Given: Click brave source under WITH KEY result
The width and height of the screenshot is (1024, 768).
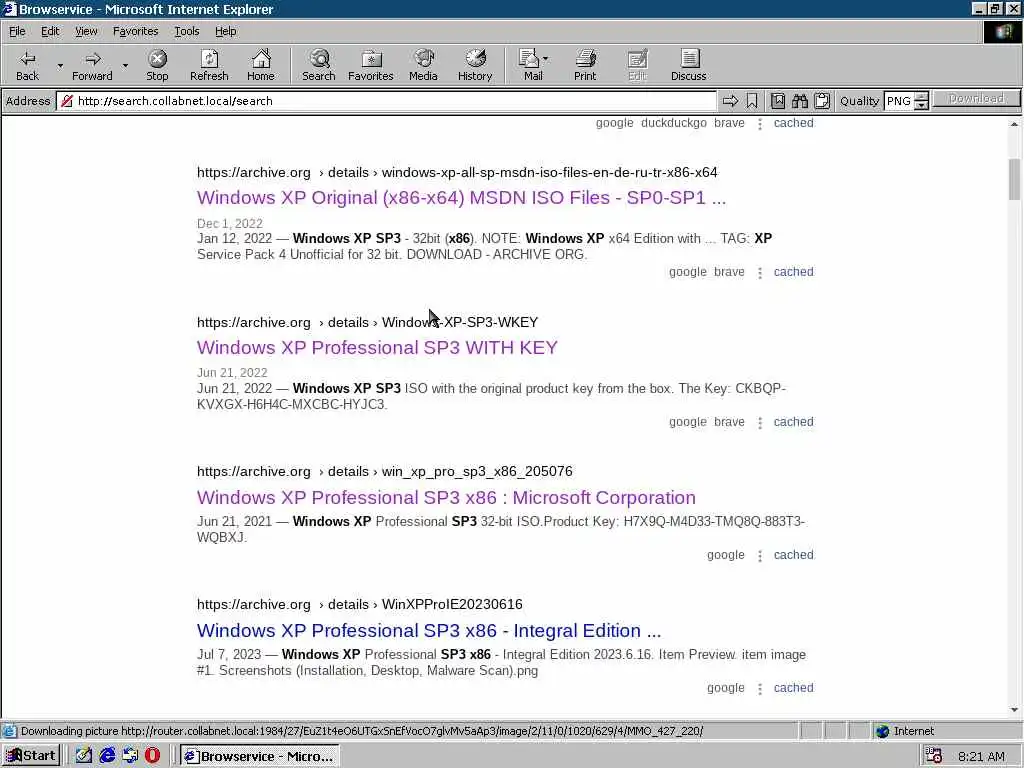Looking at the screenshot, I should click(729, 422).
